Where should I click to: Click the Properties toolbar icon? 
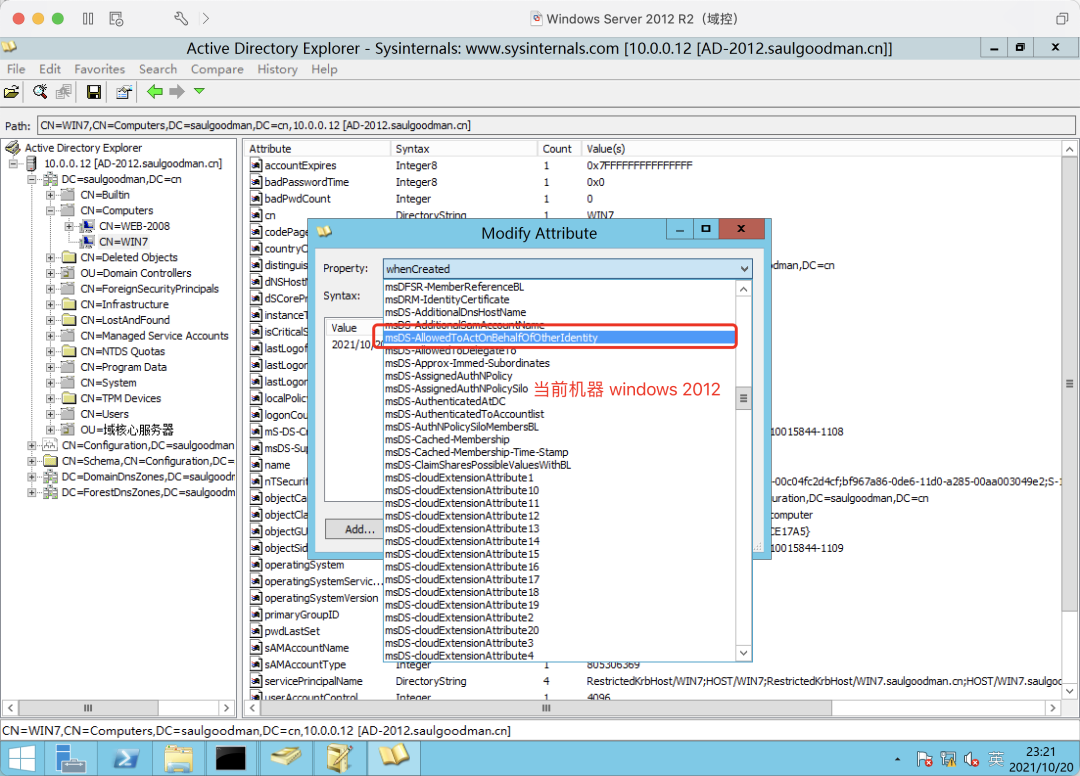[124, 92]
